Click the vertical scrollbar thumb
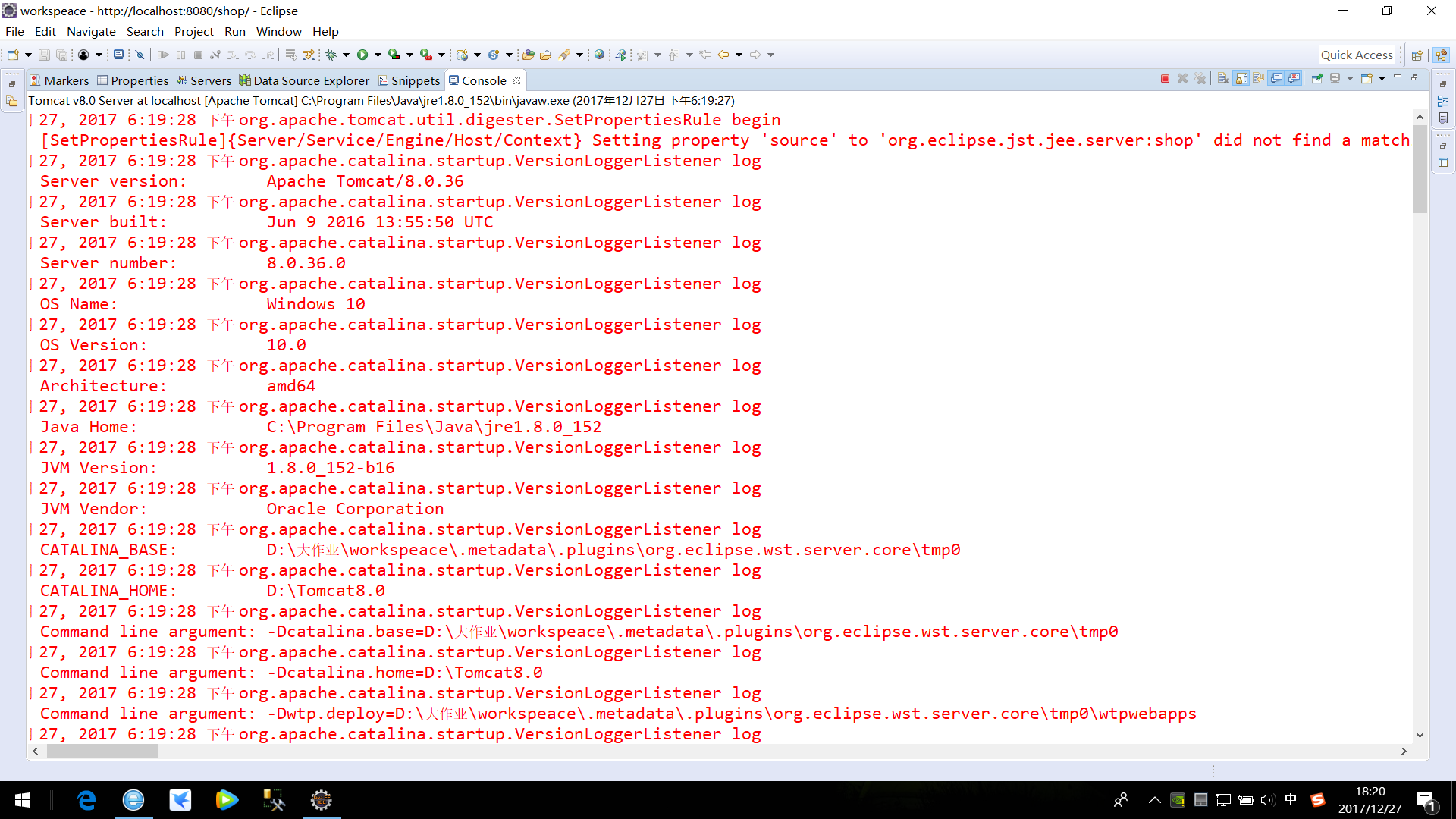This screenshot has width=1456, height=819. click(1420, 168)
